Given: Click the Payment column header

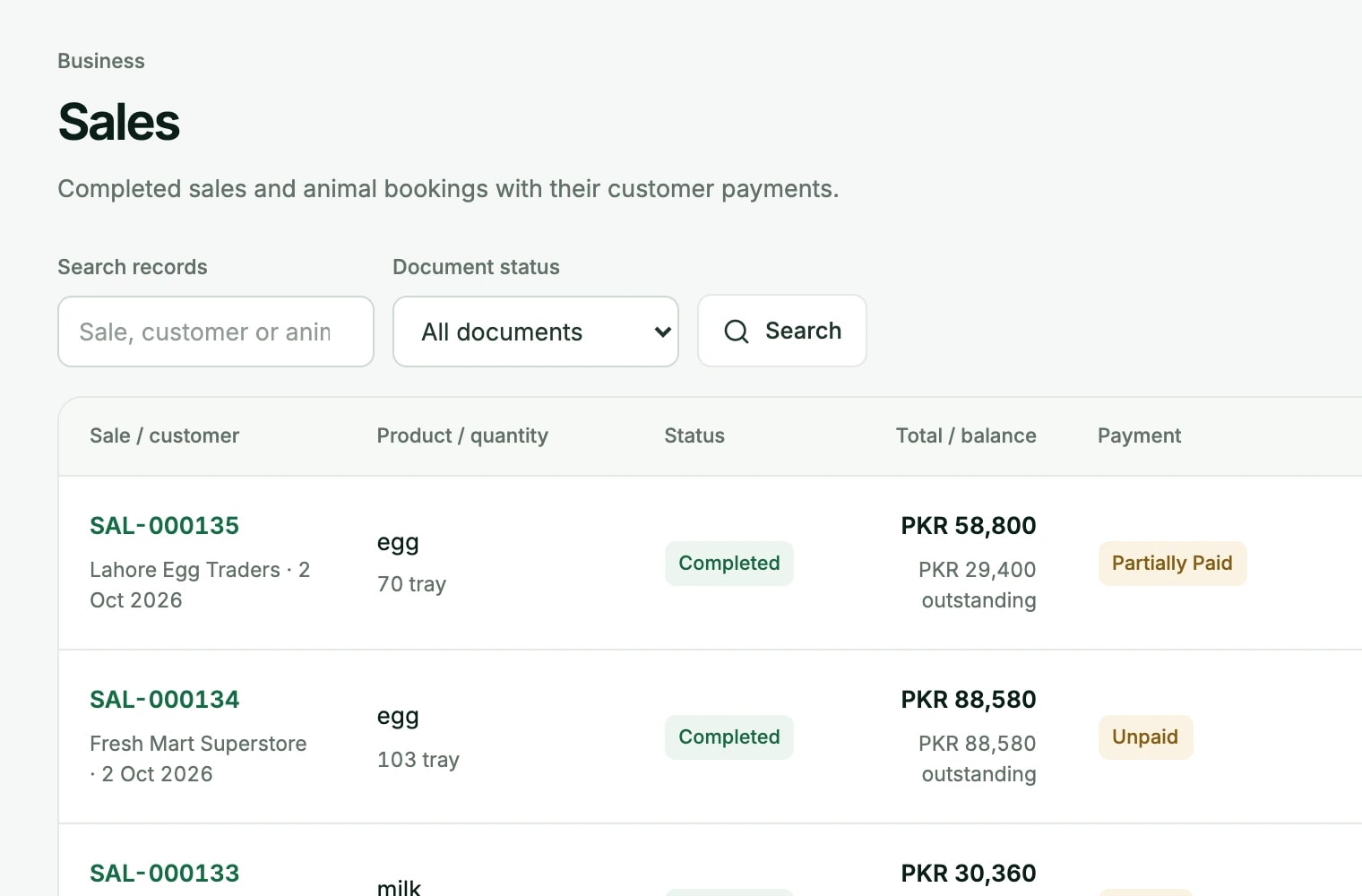Looking at the screenshot, I should (1140, 435).
